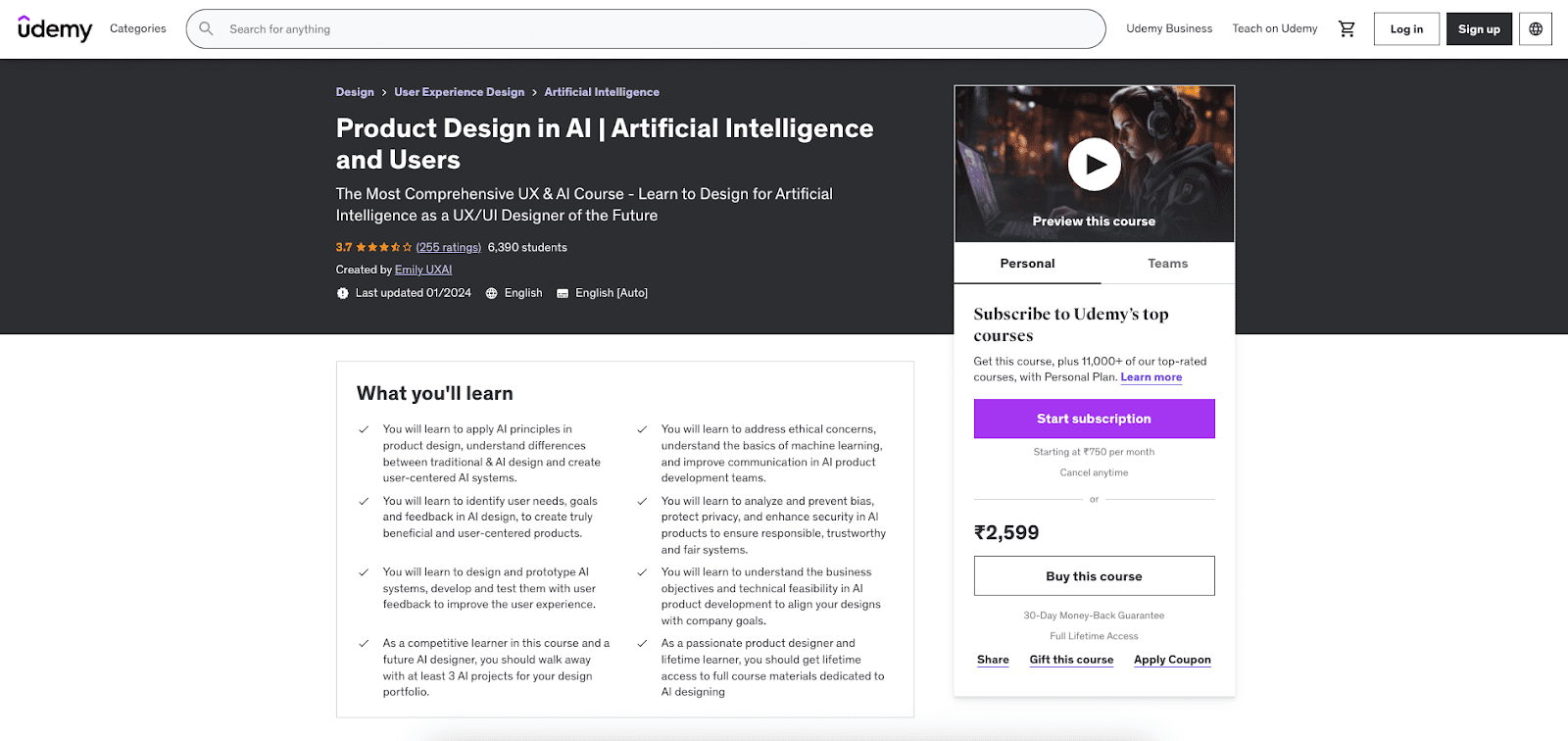
Task: Click Apply Coupon link
Action: tap(1172, 660)
